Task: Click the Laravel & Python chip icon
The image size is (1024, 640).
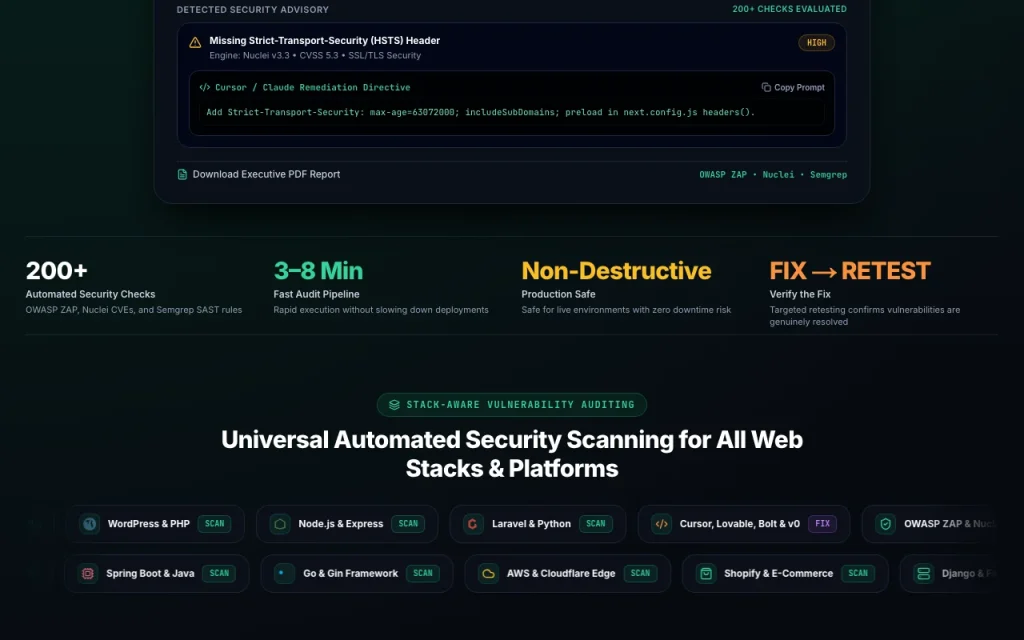Action: point(473,524)
